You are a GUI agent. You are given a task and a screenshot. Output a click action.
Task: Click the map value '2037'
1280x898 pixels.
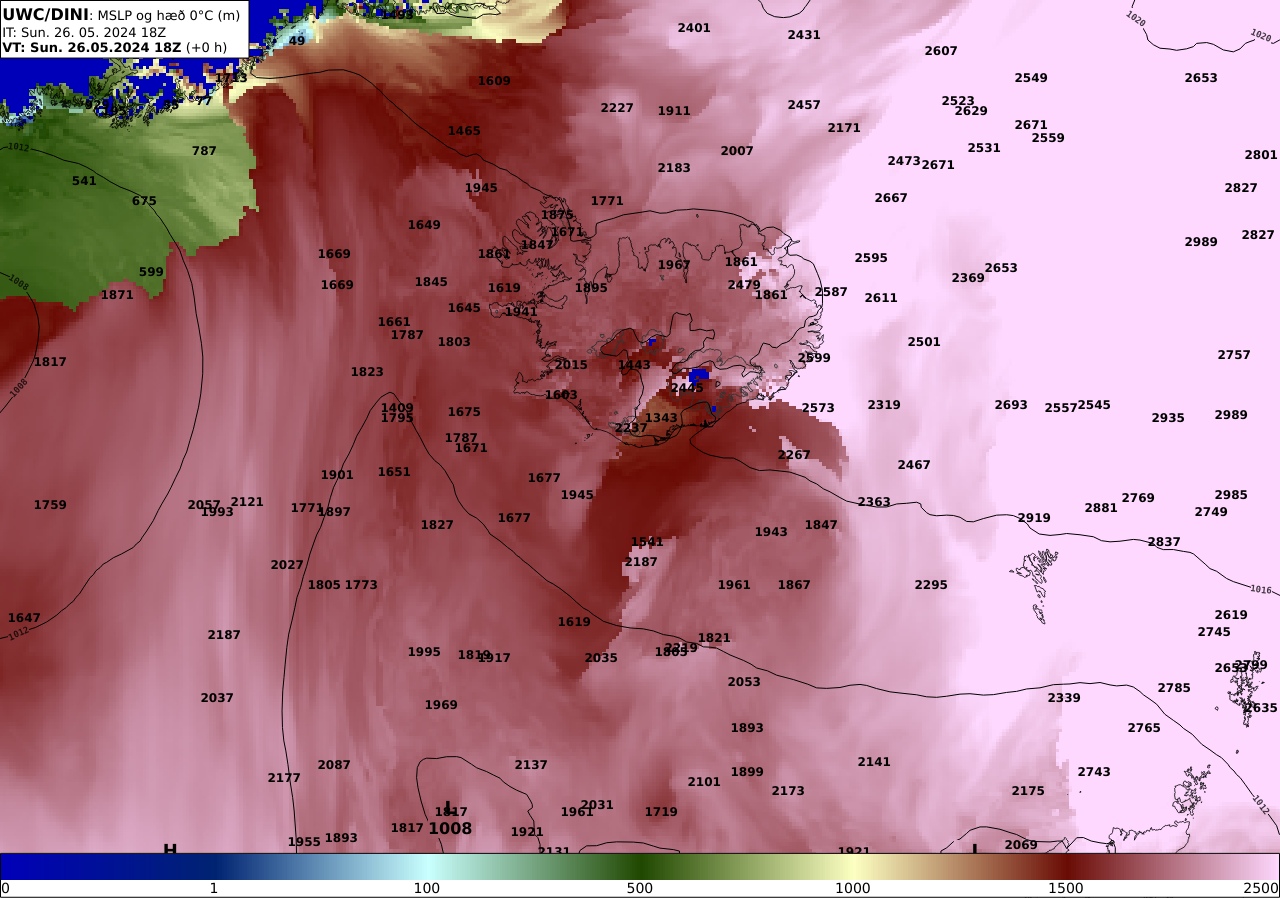pos(217,698)
